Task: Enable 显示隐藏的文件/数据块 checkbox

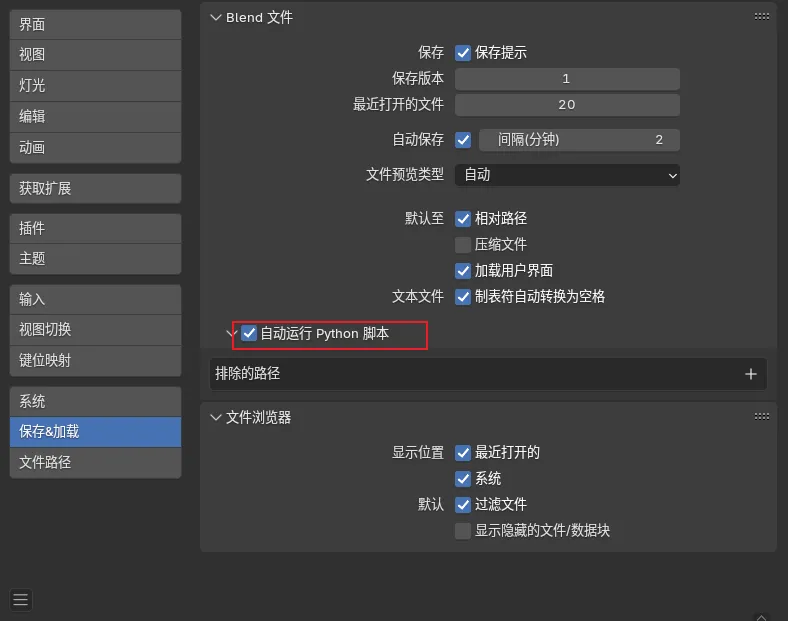Action: [463, 531]
